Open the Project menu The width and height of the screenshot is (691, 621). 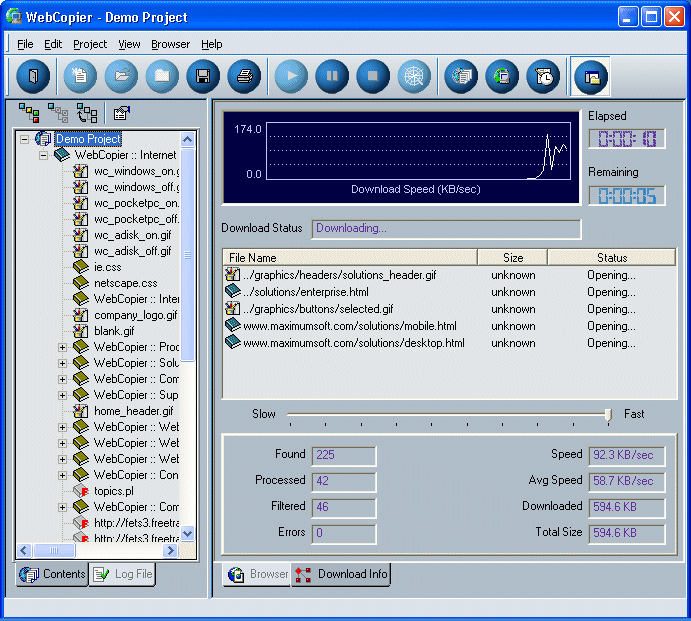pyautogui.click(x=90, y=44)
